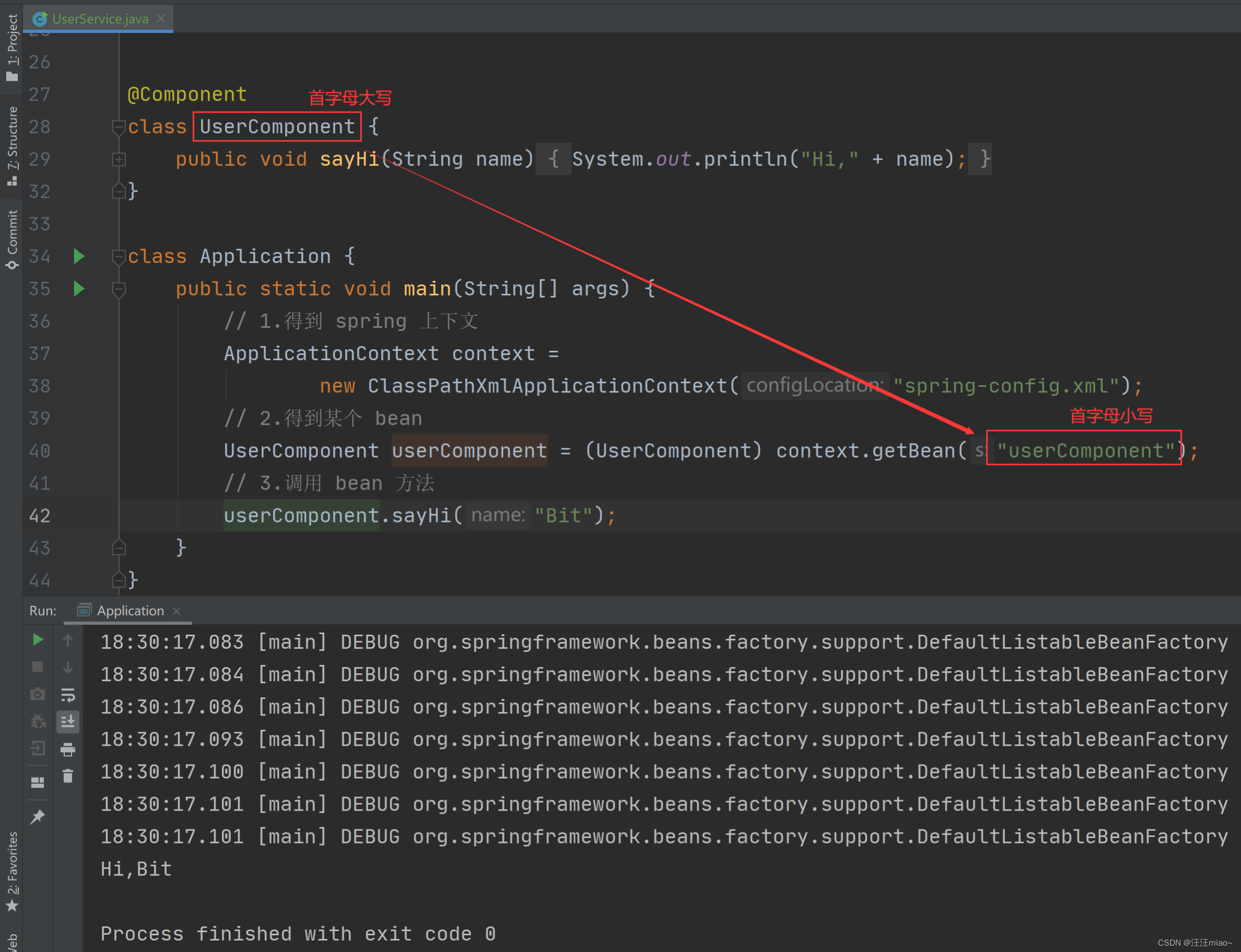This screenshot has height=952, width=1241.
Task: Click console log line 18:30:17.100
Action: click(664, 772)
